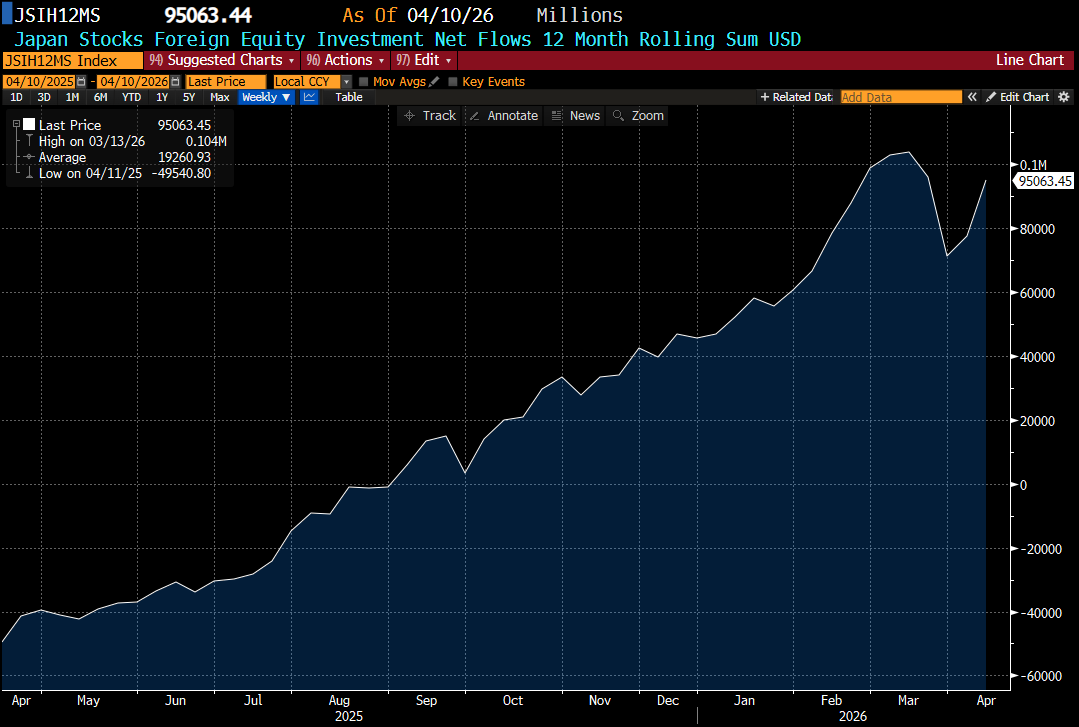1079x727 pixels.
Task: Expand the Local CCY currency dropdown
Action: pyautogui.click(x=346, y=81)
